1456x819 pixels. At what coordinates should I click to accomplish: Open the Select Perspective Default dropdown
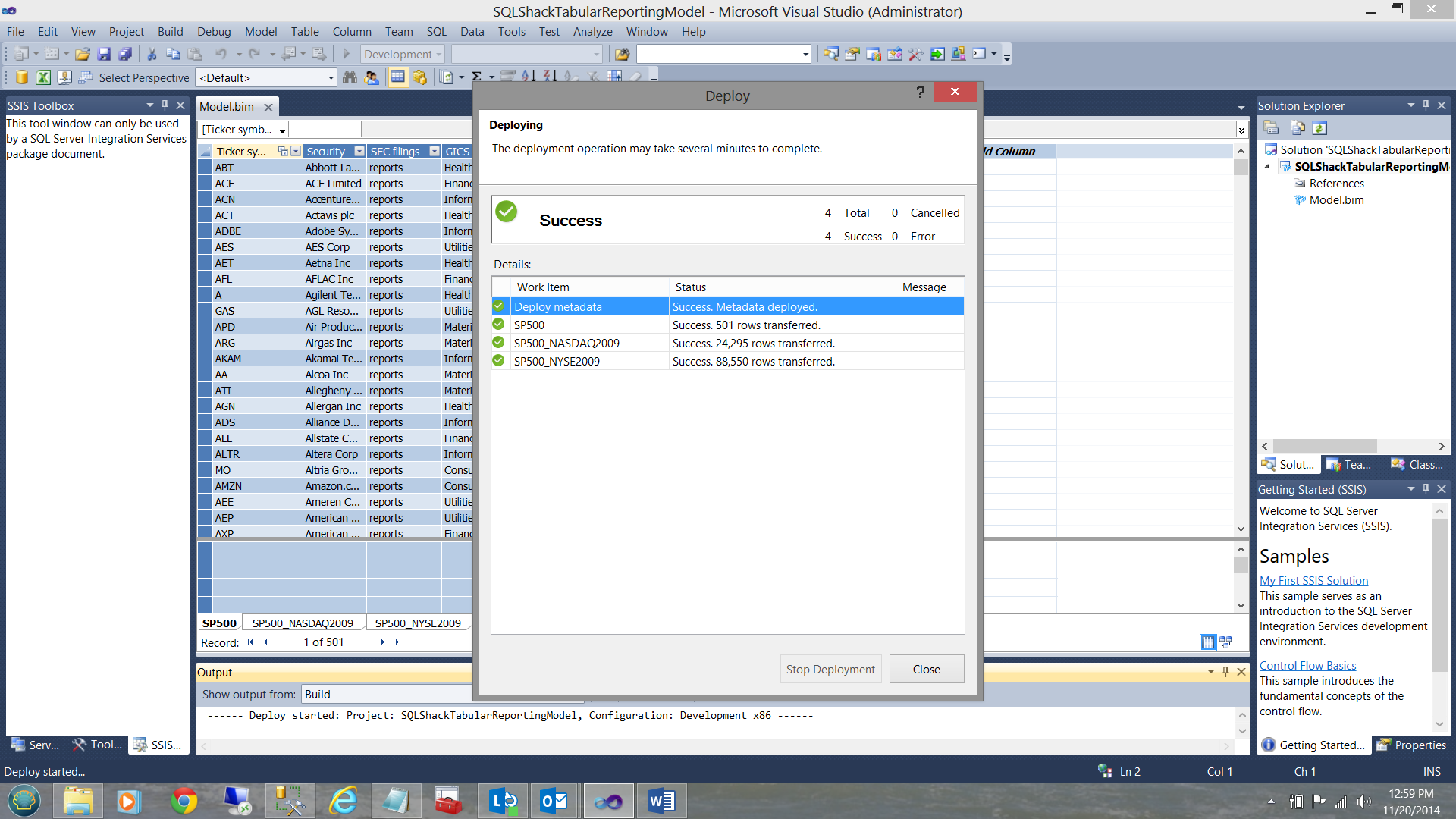(x=331, y=77)
